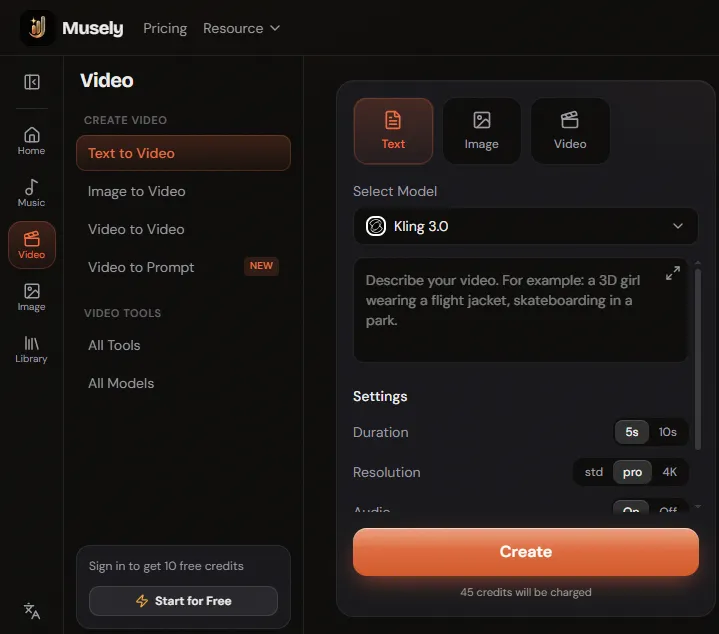Focus the video description text box
719x634 pixels.
click(x=520, y=310)
